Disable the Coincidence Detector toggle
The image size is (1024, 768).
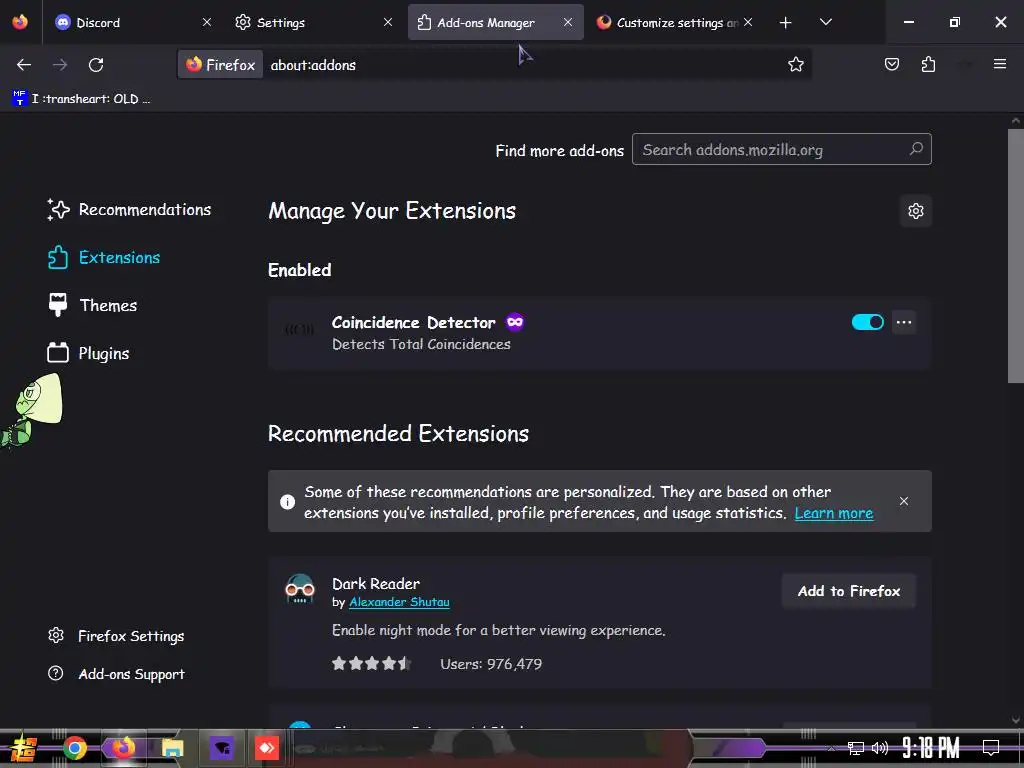click(867, 322)
